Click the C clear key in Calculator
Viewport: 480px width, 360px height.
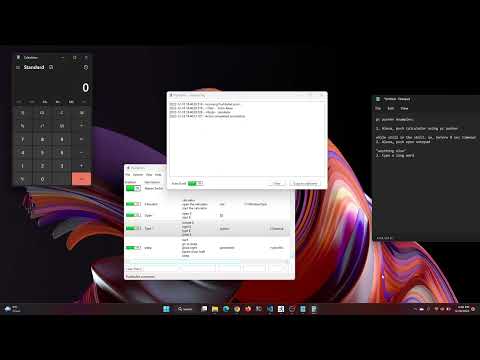[62, 113]
